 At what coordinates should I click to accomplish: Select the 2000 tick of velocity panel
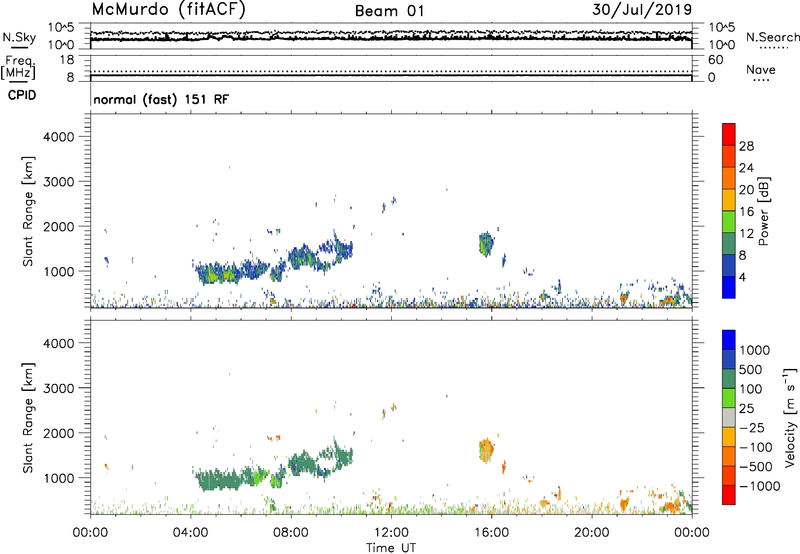click(59, 433)
